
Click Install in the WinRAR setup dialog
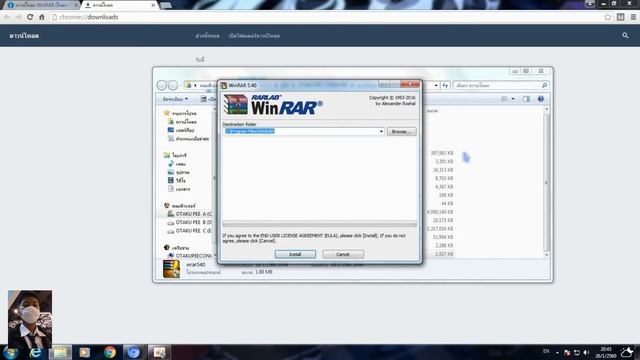coord(295,254)
